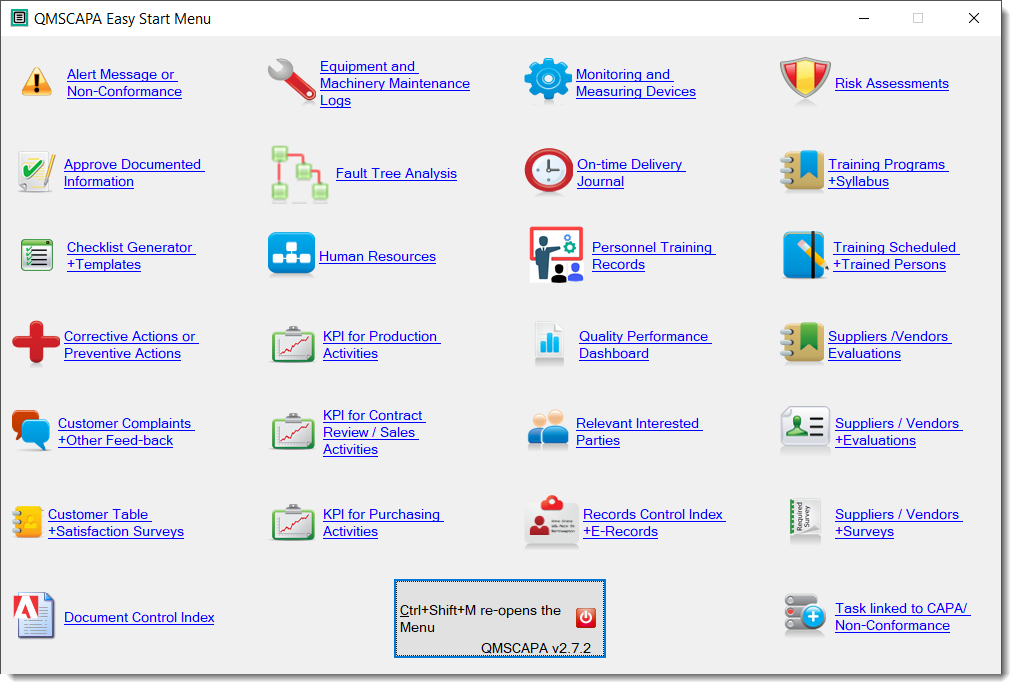Select the Adobe document icon for Document Control Index
The width and height of the screenshot is (1017, 689).
[34, 617]
